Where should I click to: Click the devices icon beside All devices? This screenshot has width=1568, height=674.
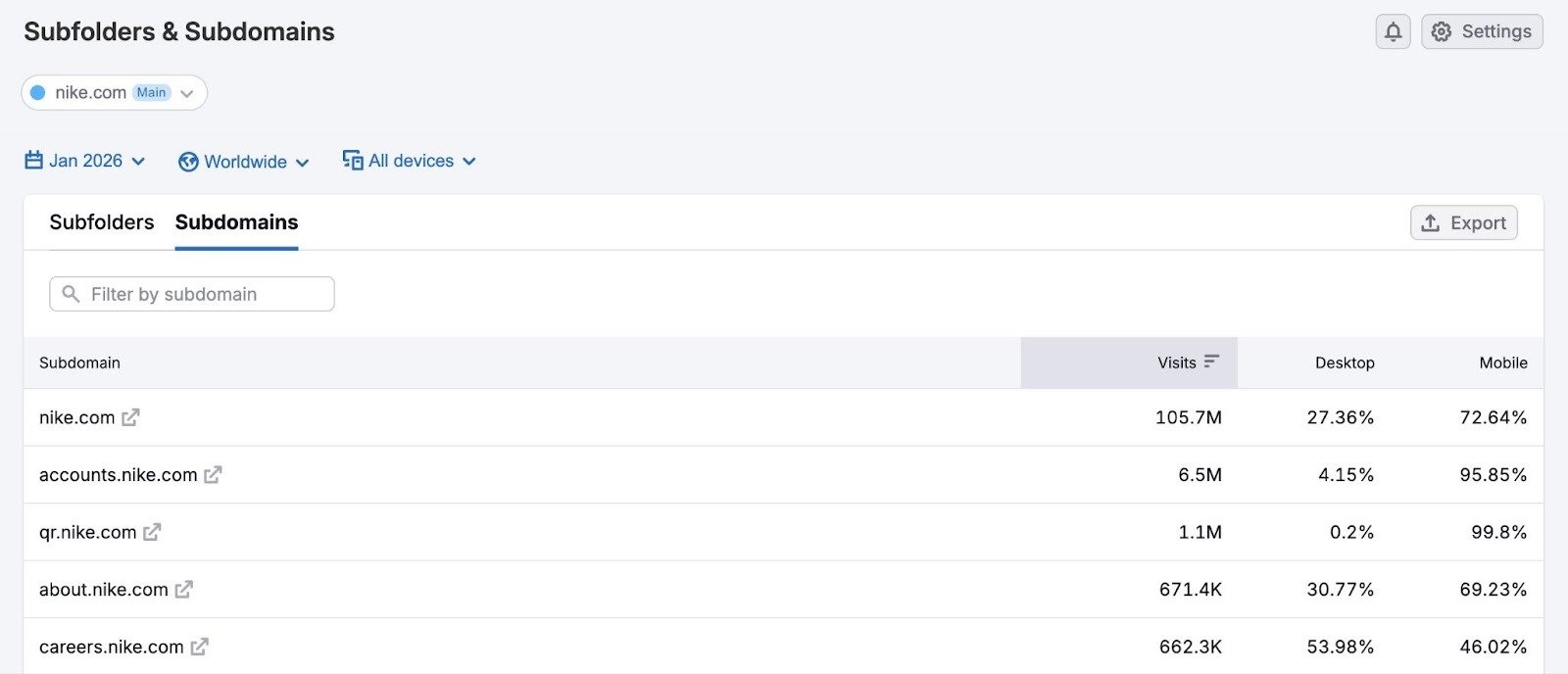352,160
